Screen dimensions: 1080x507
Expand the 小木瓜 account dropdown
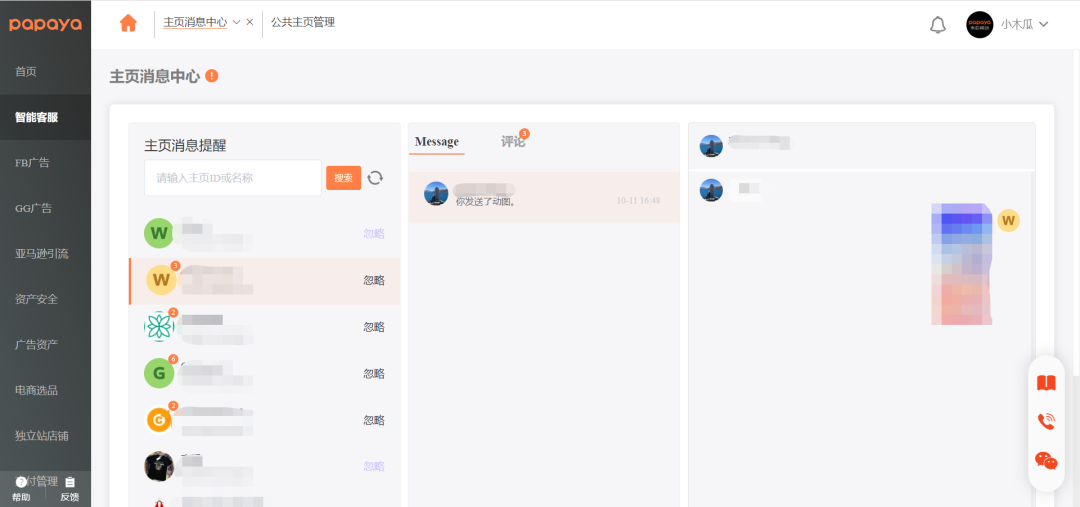(1043, 24)
